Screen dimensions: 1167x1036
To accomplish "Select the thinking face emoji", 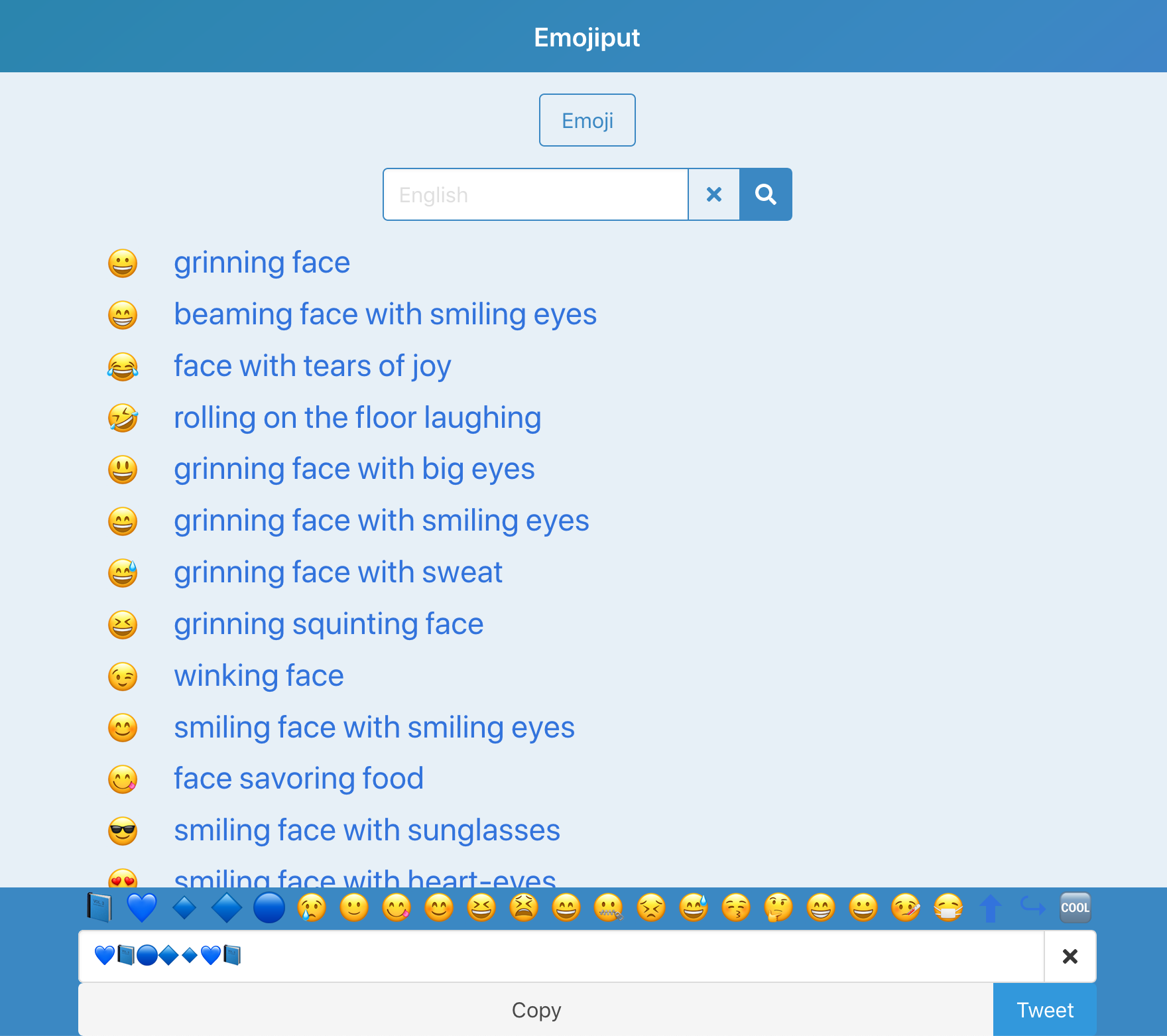I will (x=778, y=907).
